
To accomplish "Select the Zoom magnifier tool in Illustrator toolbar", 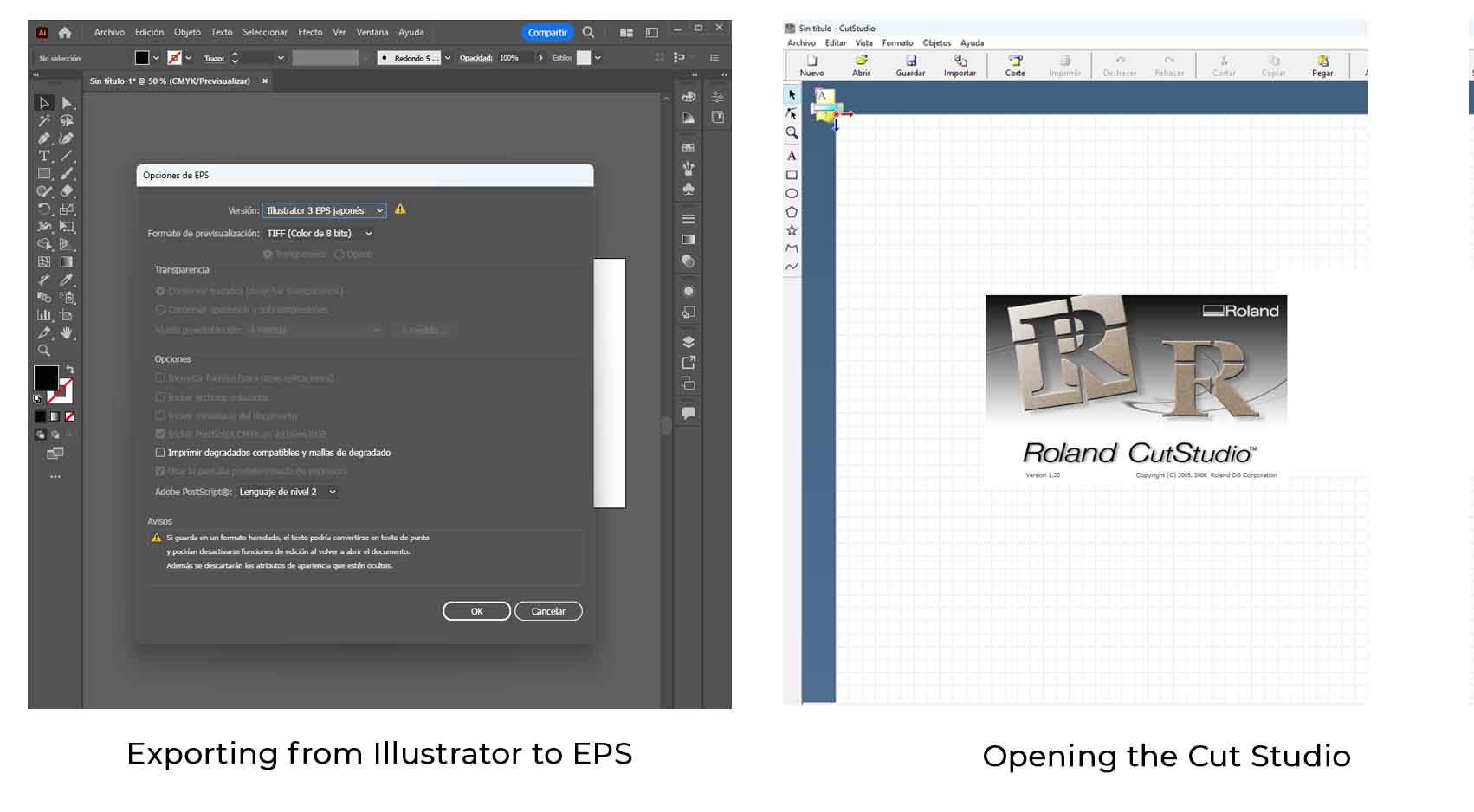I will click(44, 351).
